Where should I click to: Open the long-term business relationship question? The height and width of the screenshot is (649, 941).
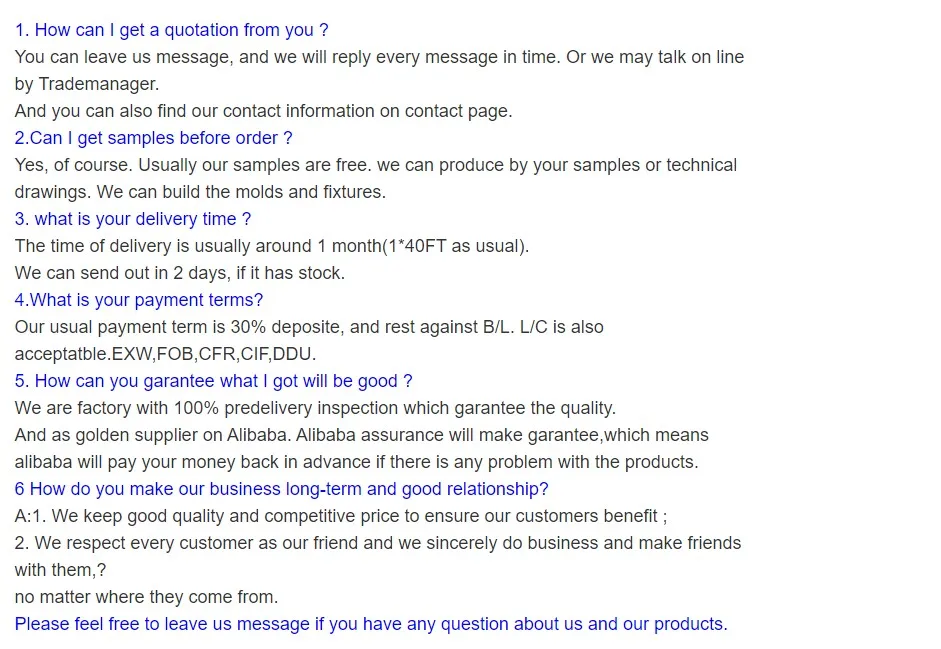pos(281,489)
